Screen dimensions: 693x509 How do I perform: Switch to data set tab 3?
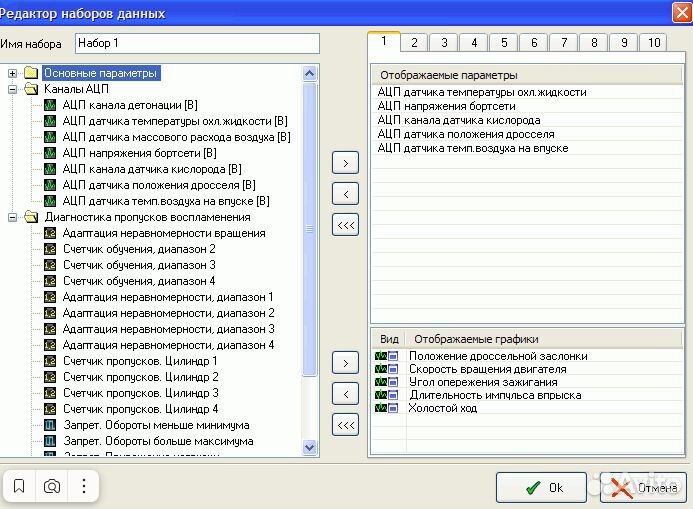click(444, 43)
